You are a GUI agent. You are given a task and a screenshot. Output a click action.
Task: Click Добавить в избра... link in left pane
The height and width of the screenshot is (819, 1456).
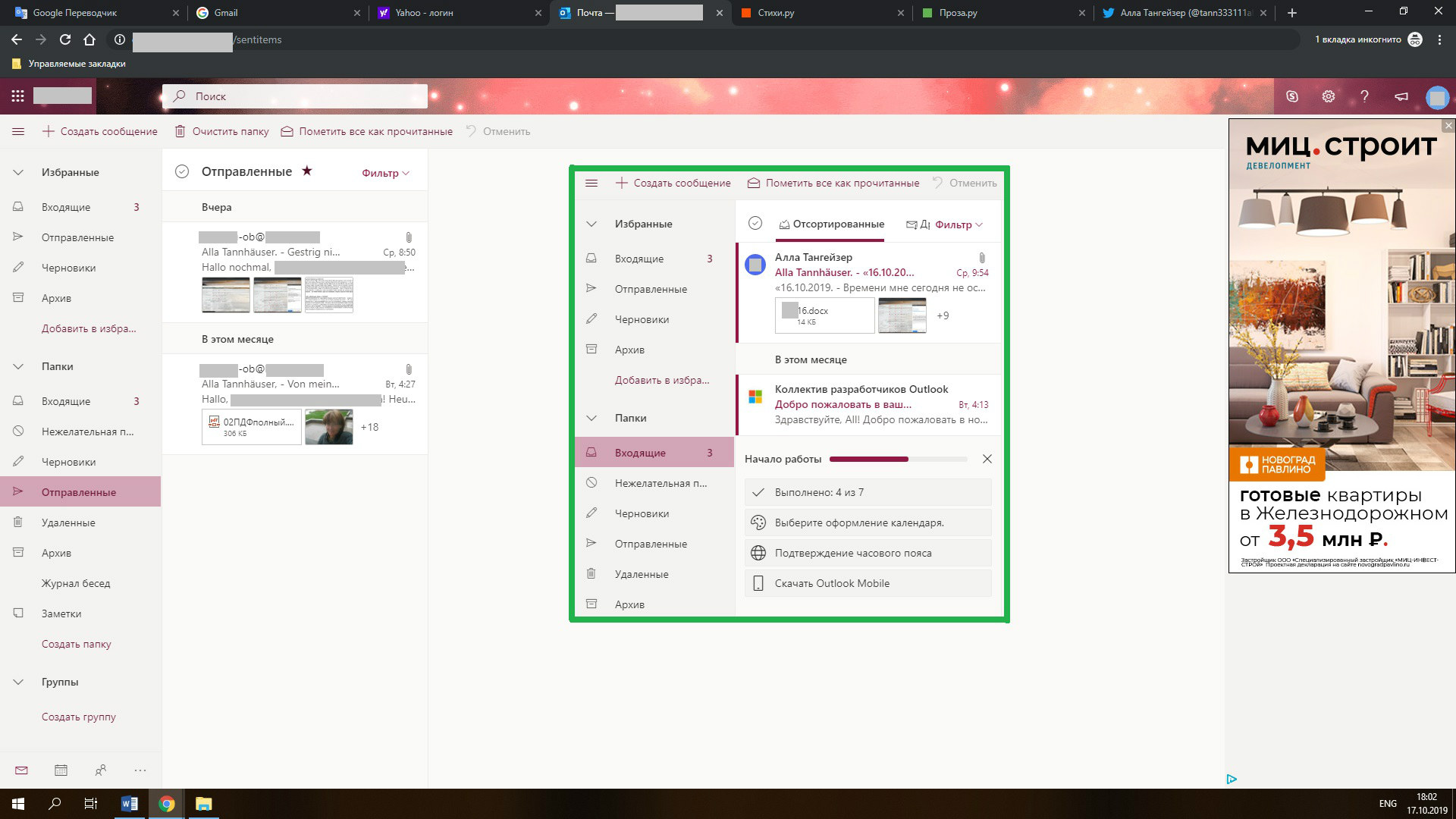[x=89, y=328]
